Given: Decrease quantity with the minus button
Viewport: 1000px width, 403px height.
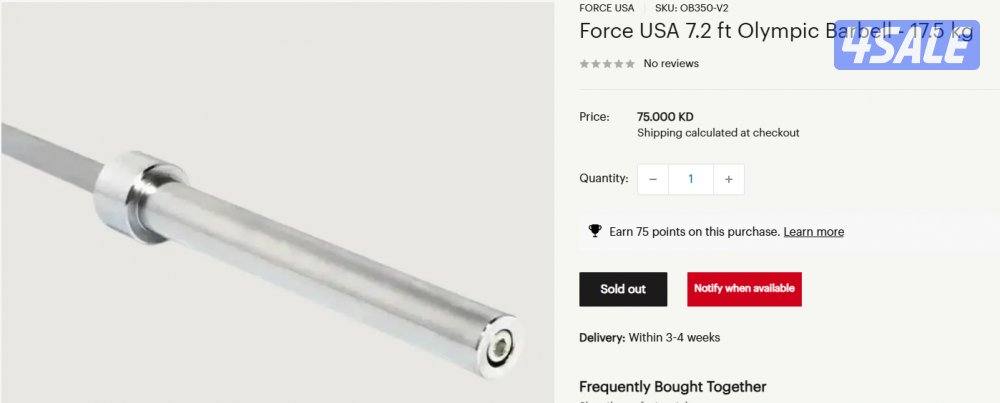Looking at the screenshot, I should pyautogui.click(x=652, y=179).
